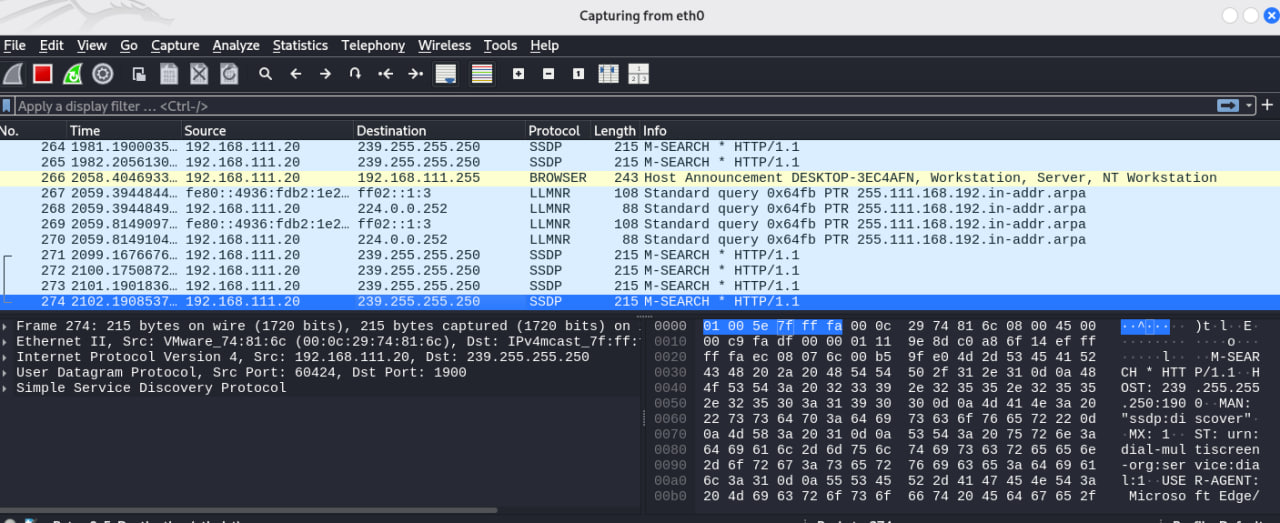Apply the display filter with the blue arrow button
Viewport: 1280px width, 523px height.
tap(1227, 106)
